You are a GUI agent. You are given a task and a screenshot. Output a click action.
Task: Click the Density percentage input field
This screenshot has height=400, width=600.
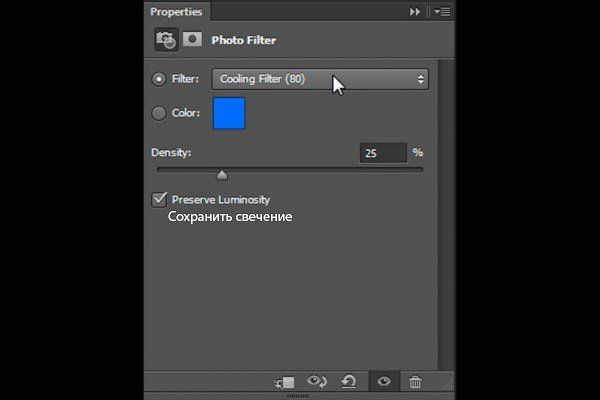[383, 153]
